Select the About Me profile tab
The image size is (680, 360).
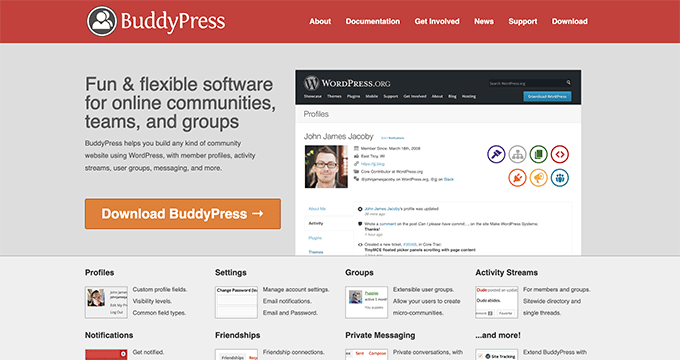(317, 209)
